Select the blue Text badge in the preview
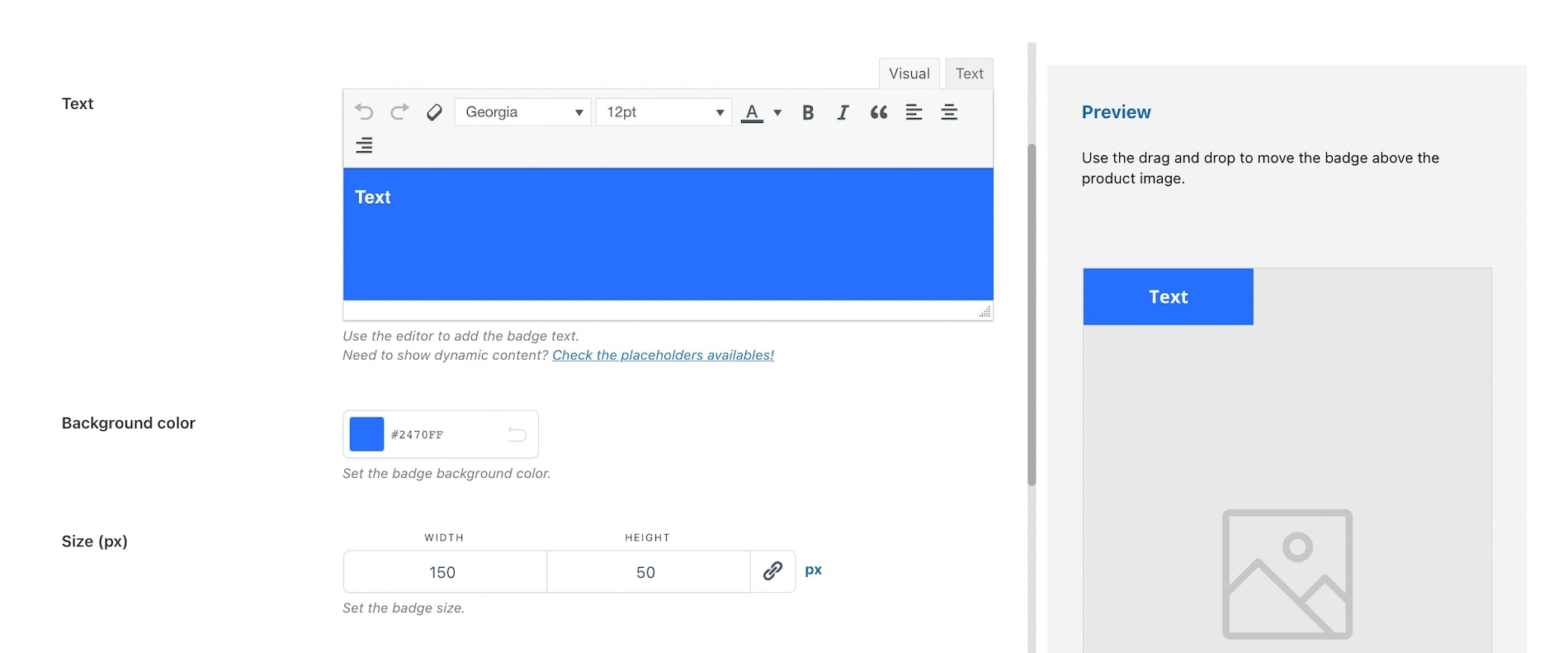 pos(1168,296)
